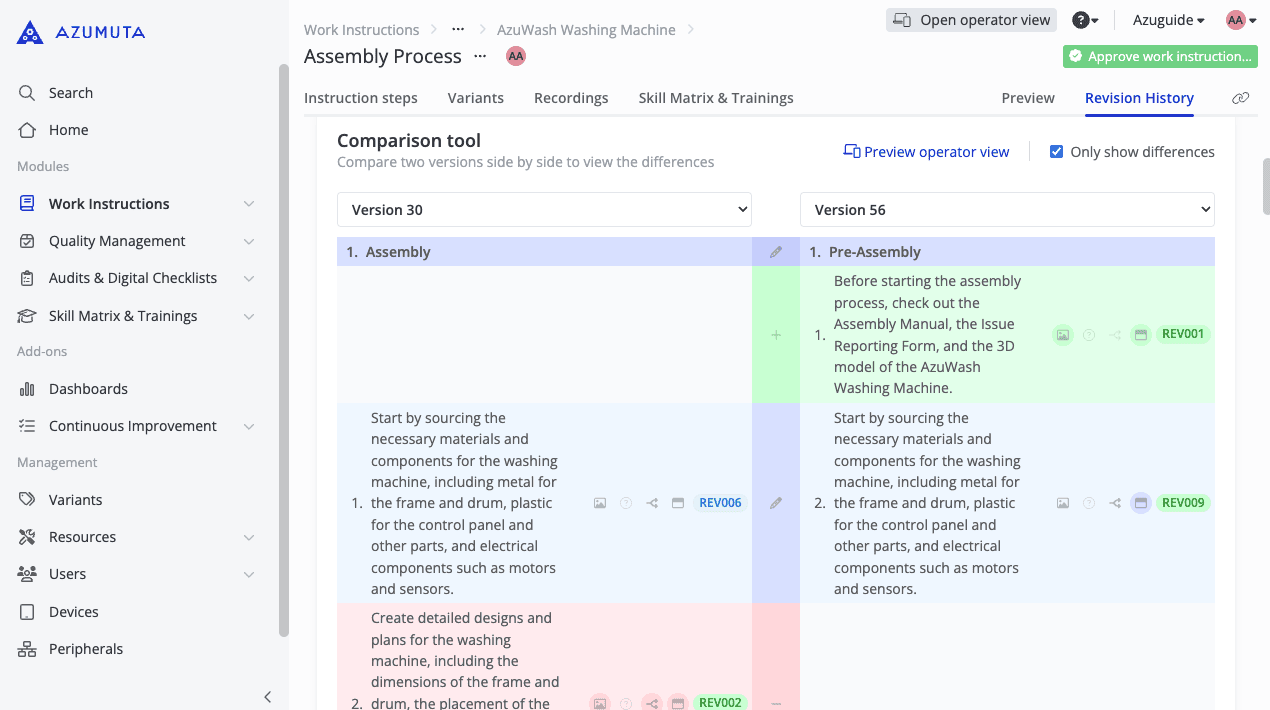Screen dimensions: 1270x710
Task: Collapse the sidebar with the arrow
Action: tap(267, 697)
